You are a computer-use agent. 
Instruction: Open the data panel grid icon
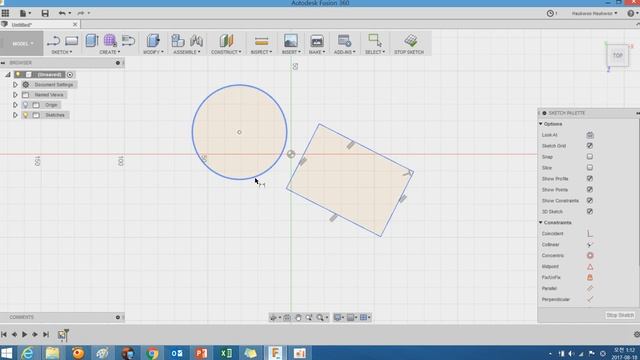(5, 13)
